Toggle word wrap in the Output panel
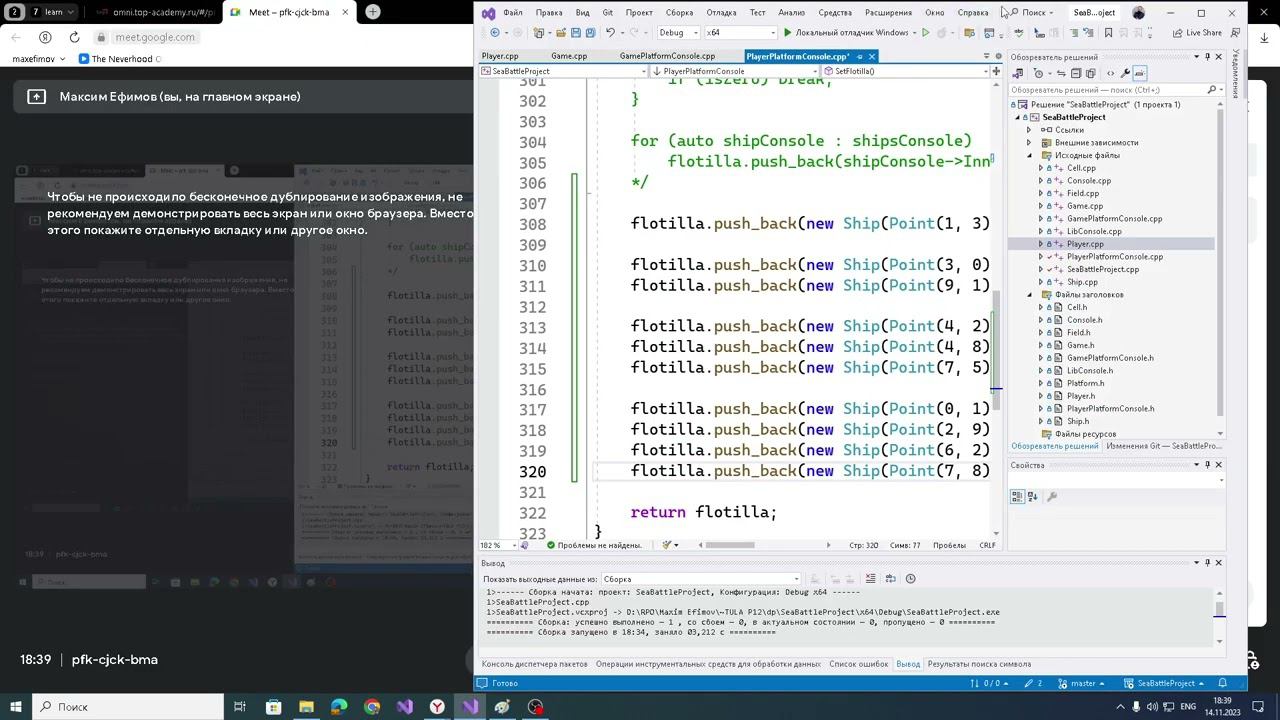 (890, 579)
